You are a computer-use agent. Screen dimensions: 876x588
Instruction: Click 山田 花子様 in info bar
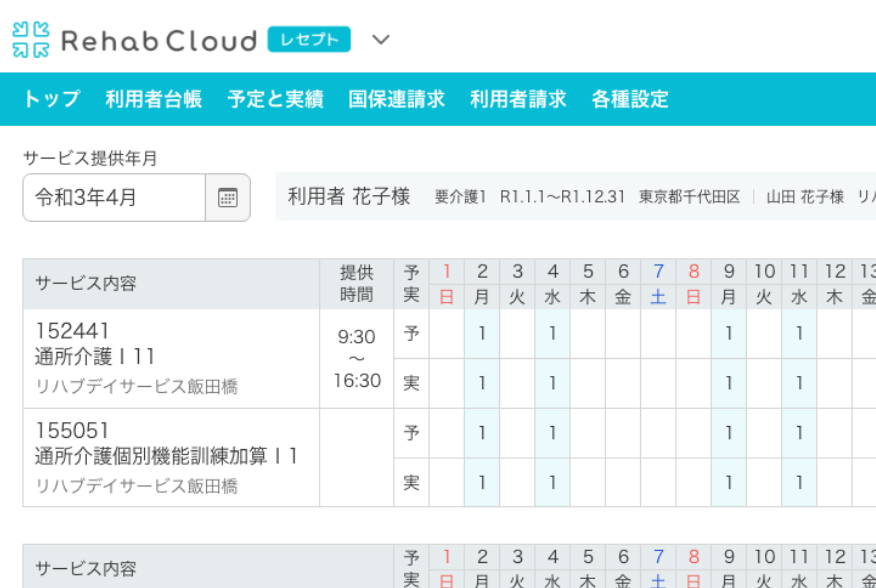(805, 197)
